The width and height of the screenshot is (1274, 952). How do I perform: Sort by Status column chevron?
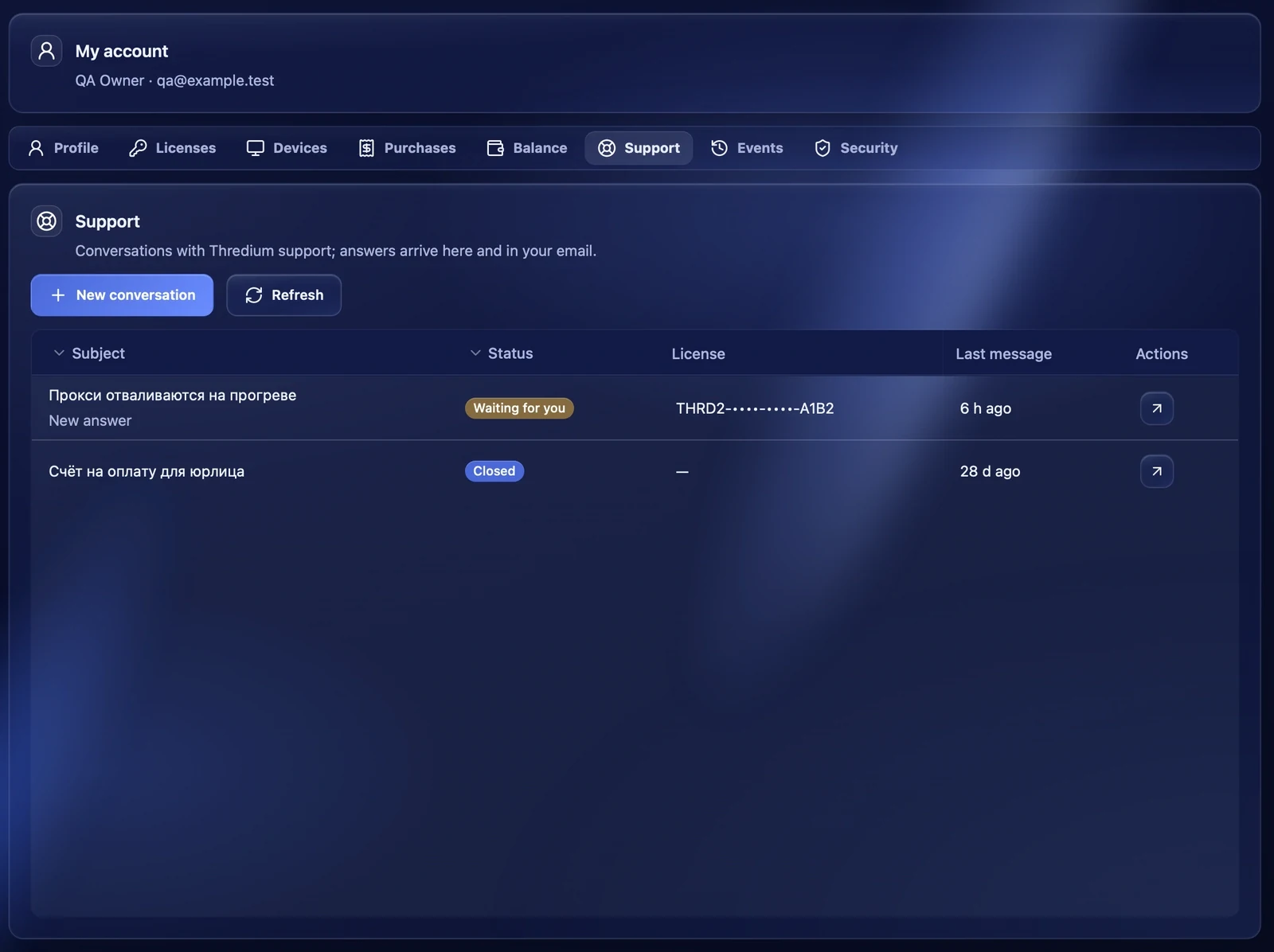pyautogui.click(x=475, y=353)
